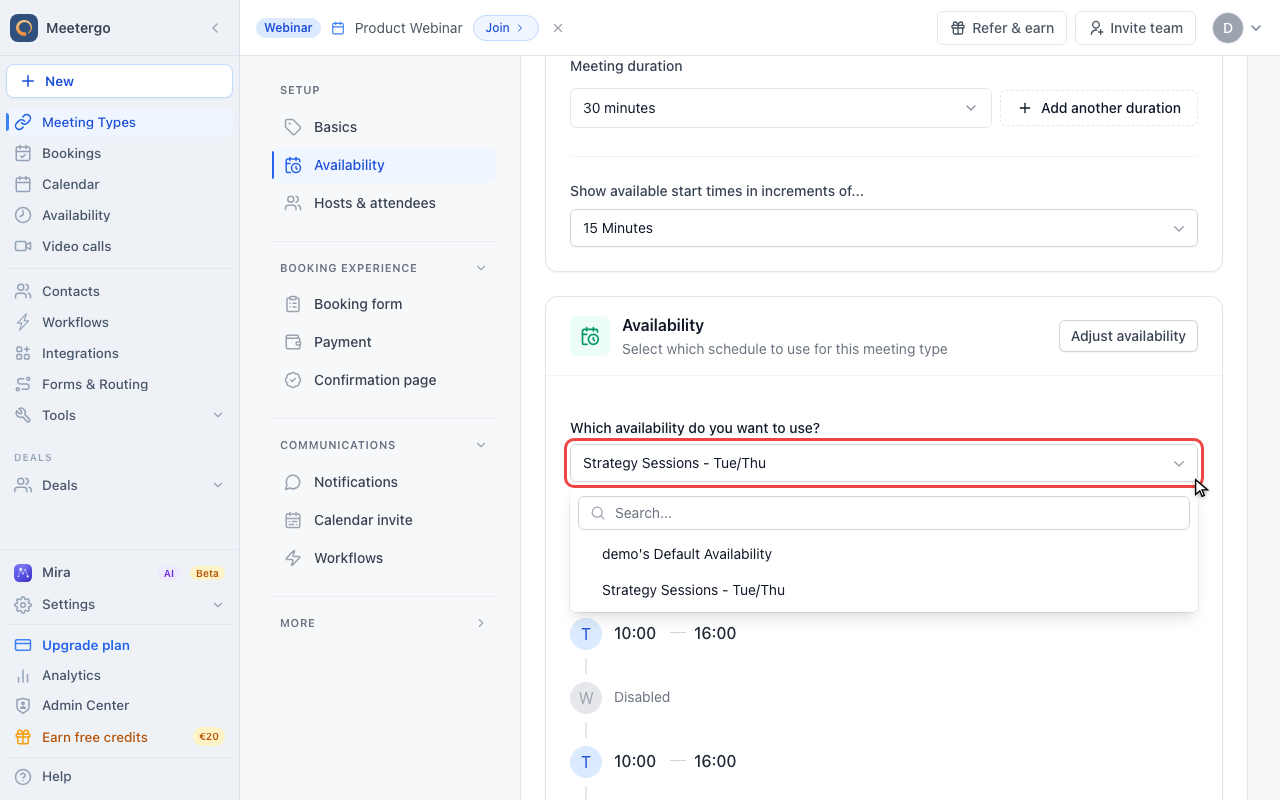Expand the Deals chevron

click(x=218, y=485)
